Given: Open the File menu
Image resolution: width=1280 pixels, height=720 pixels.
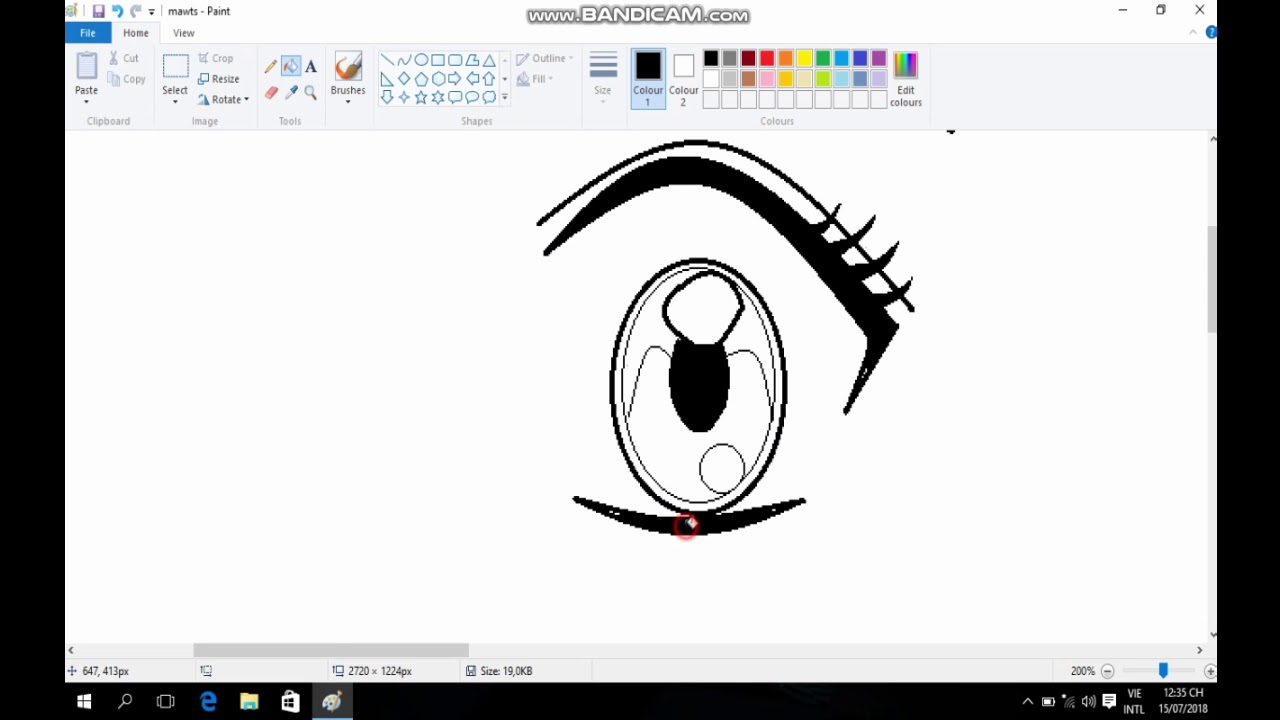Looking at the screenshot, I should [88, 33].
